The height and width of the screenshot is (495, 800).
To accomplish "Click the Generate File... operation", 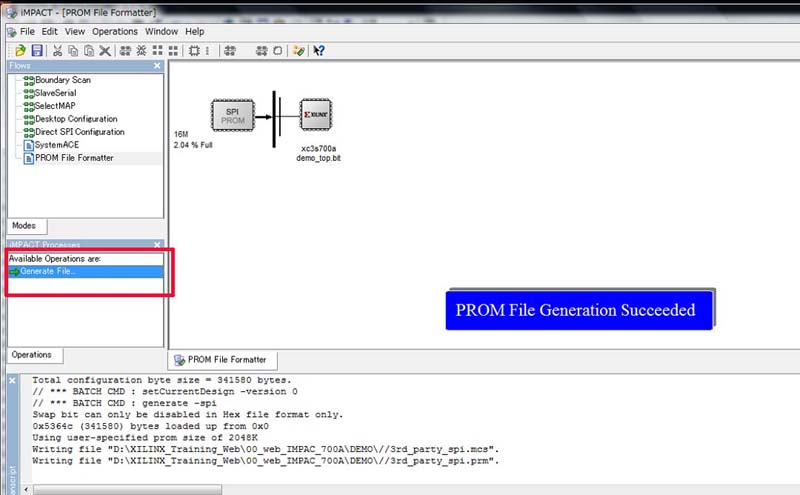I will coord(86,271).
